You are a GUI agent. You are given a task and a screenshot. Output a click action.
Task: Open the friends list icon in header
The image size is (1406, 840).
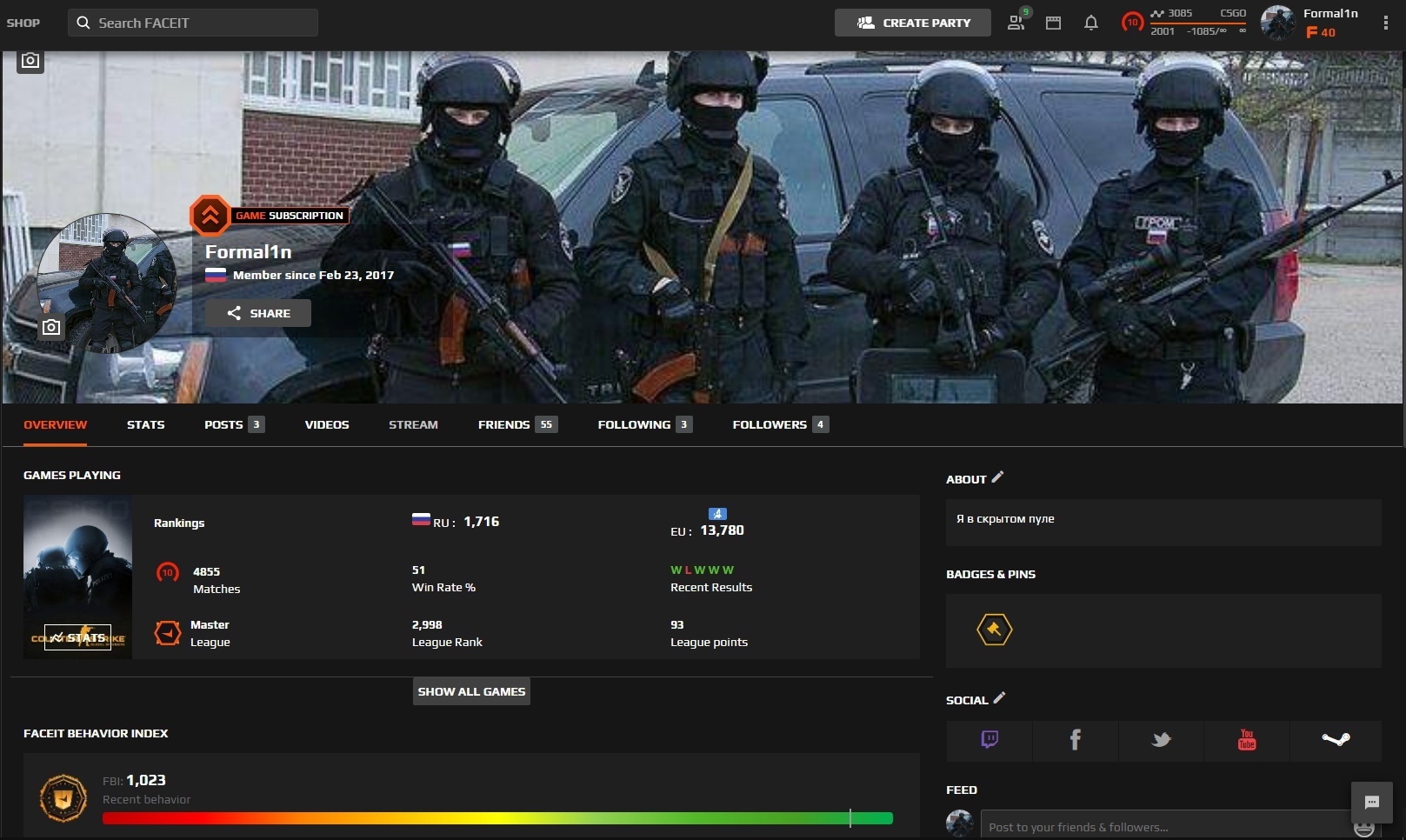click(x=1016, y=22)
